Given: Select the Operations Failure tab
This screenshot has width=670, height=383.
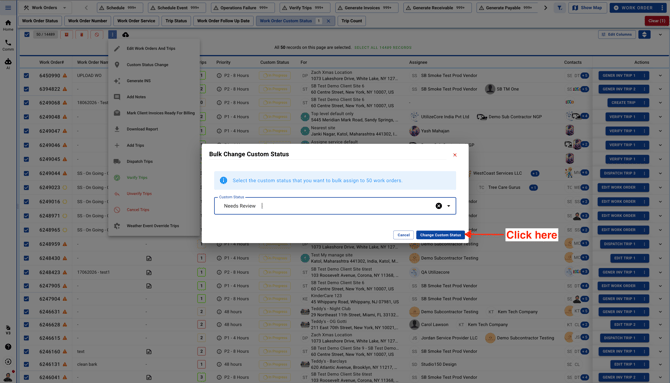Looking at the screenshot, I should 242,8.
